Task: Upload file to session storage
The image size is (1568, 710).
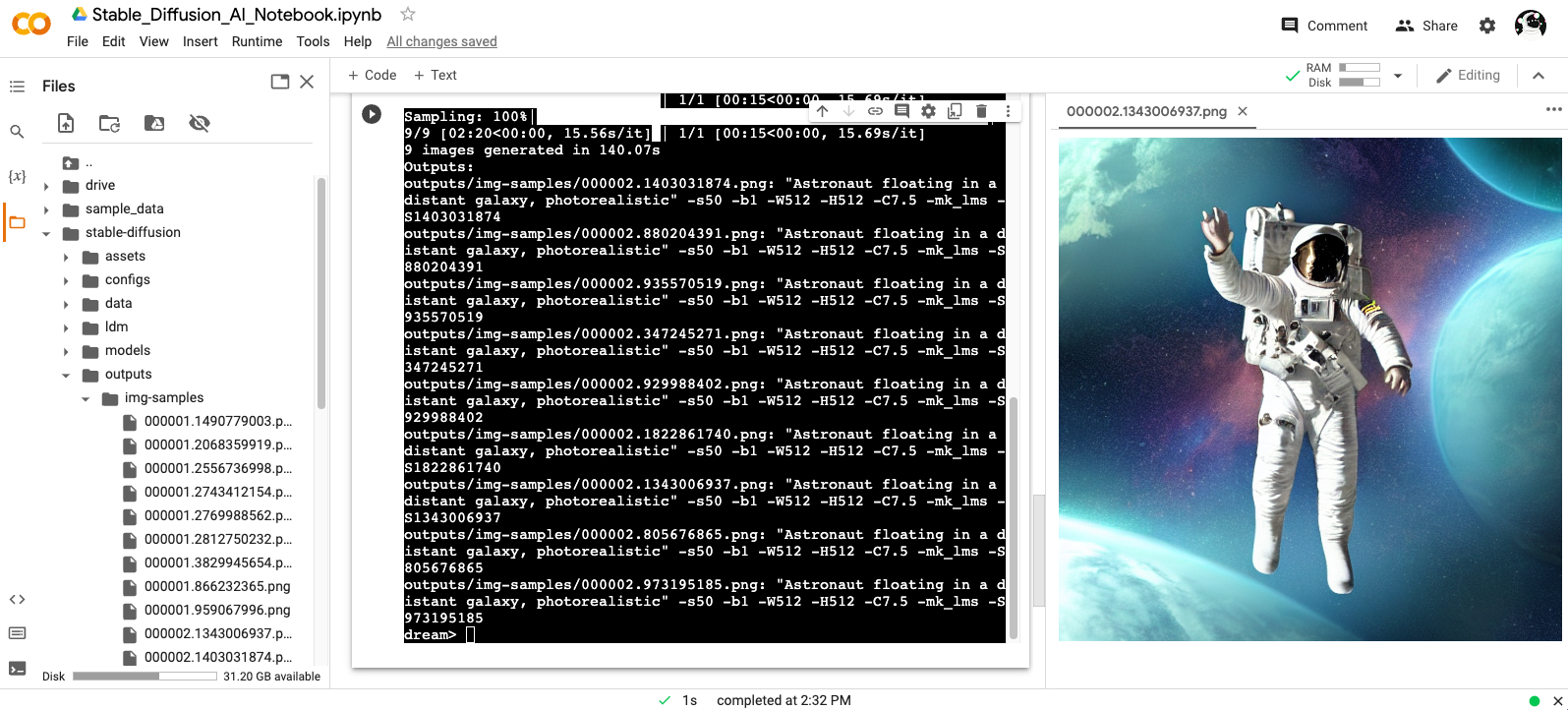Action: (x=66, y=123)
